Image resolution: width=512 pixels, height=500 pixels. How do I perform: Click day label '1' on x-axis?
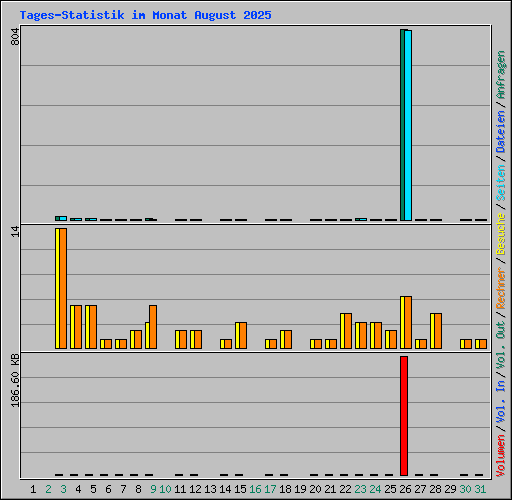(x=33, y=489)
